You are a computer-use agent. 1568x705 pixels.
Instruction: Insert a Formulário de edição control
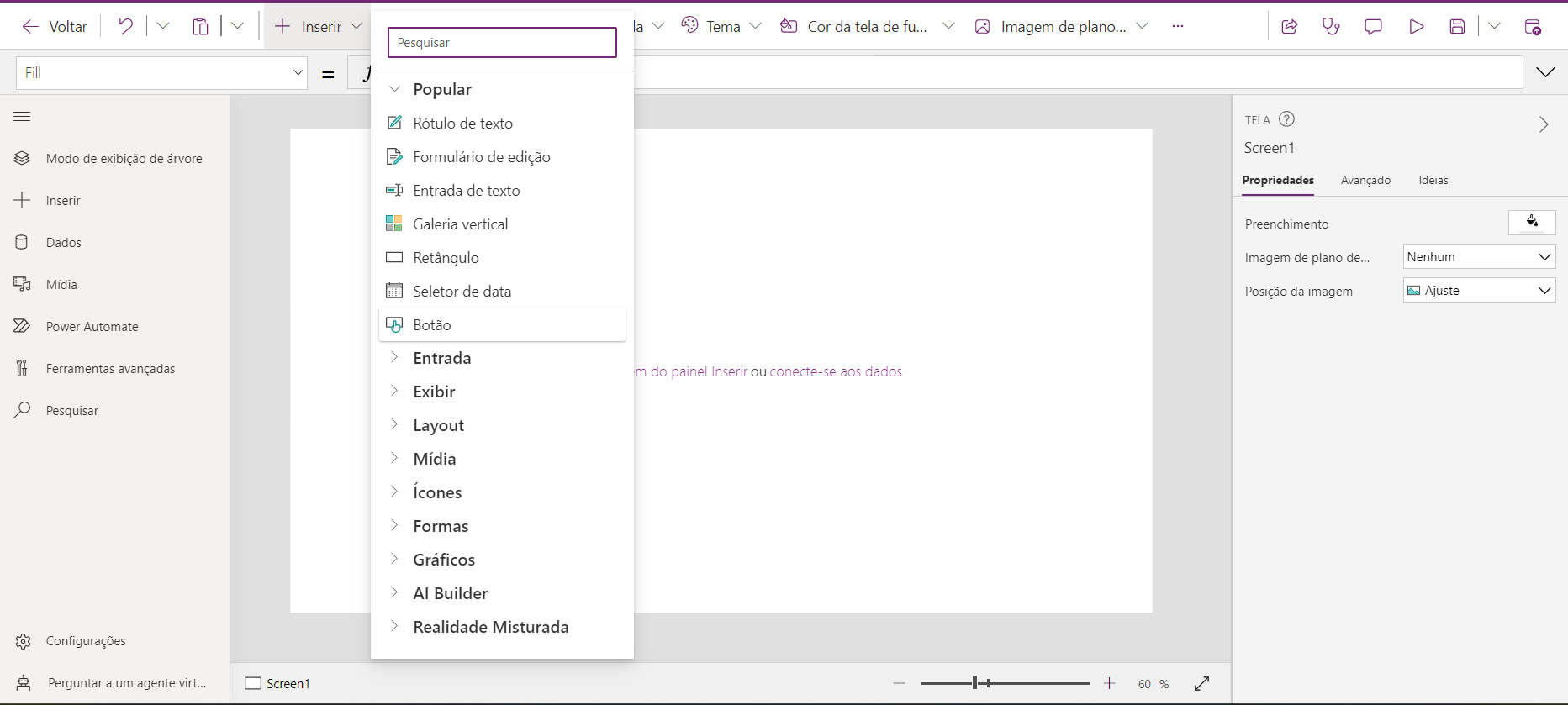[x=502, y=156]
